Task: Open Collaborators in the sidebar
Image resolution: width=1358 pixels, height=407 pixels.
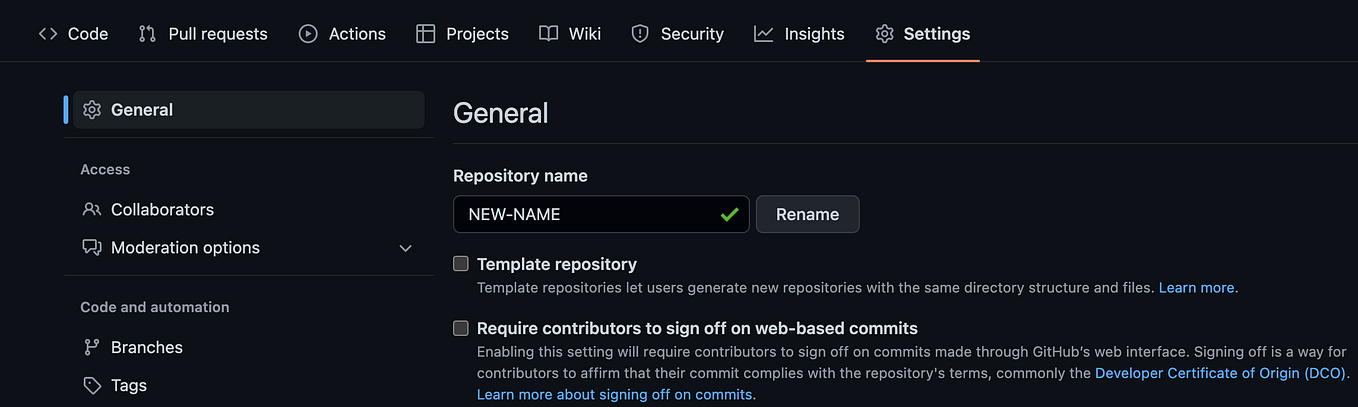Action: click(x=162, y=209)
